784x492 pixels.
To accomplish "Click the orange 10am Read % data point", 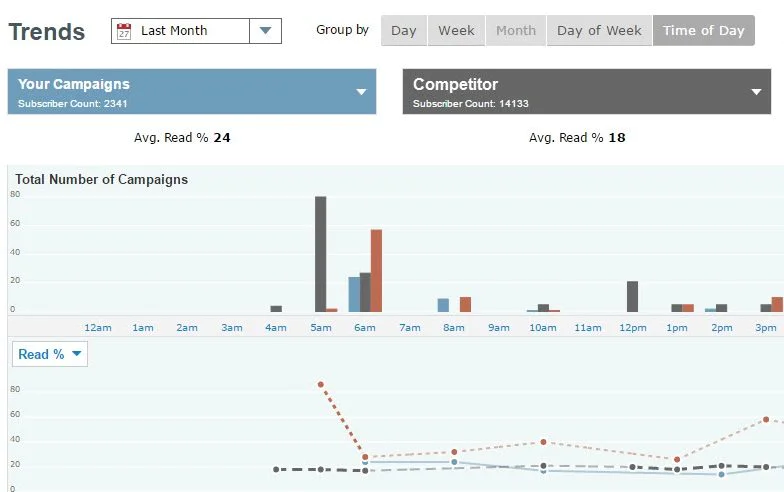I will (x=544, y=442).
